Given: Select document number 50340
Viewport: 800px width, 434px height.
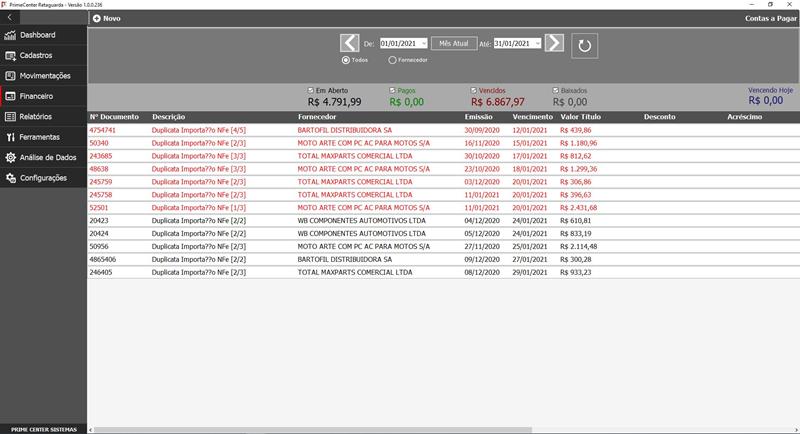Looking at the screenshot, I should click(99, 143).
